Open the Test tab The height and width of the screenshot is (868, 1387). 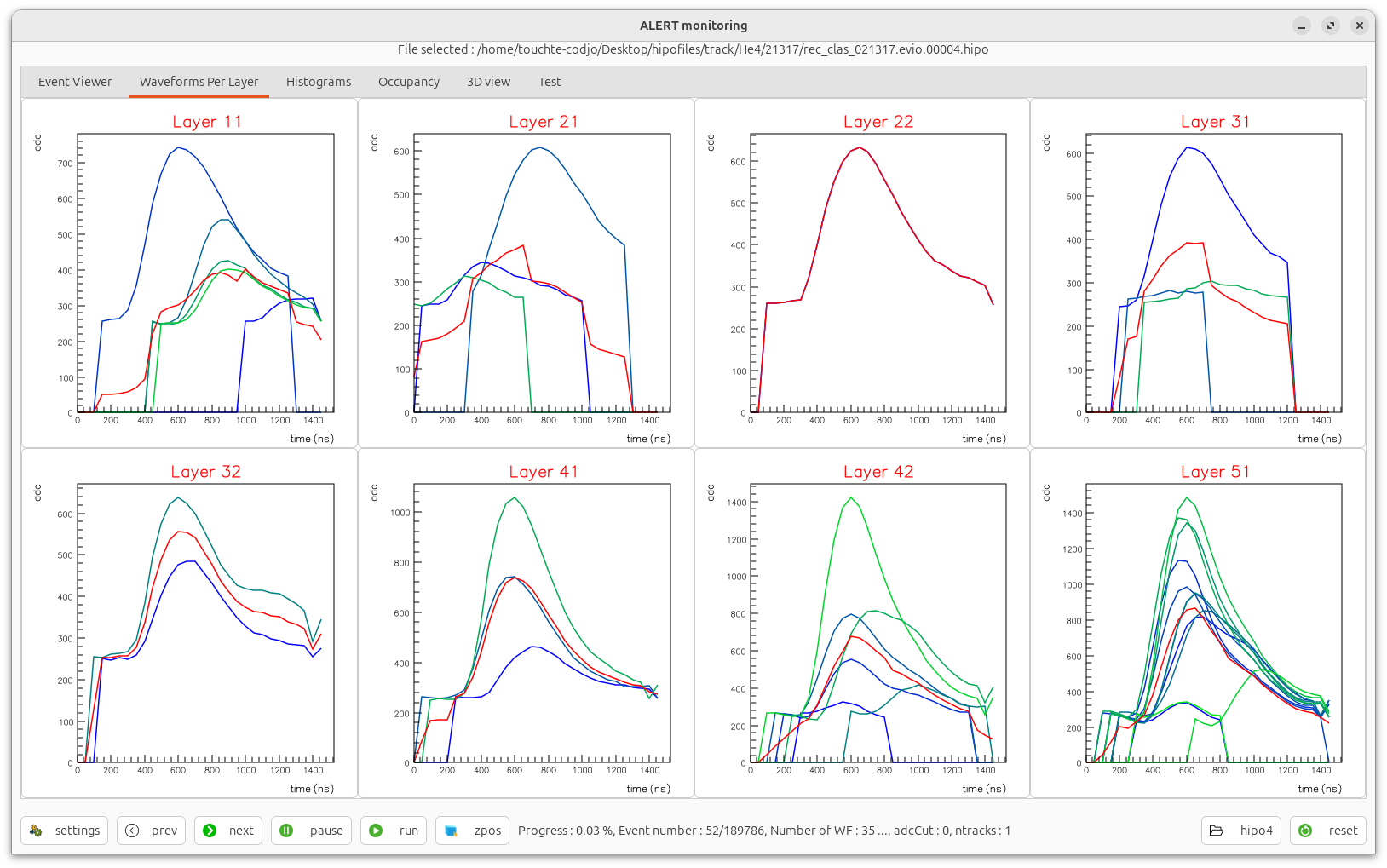pyautogui.click(x=550, y=82)
